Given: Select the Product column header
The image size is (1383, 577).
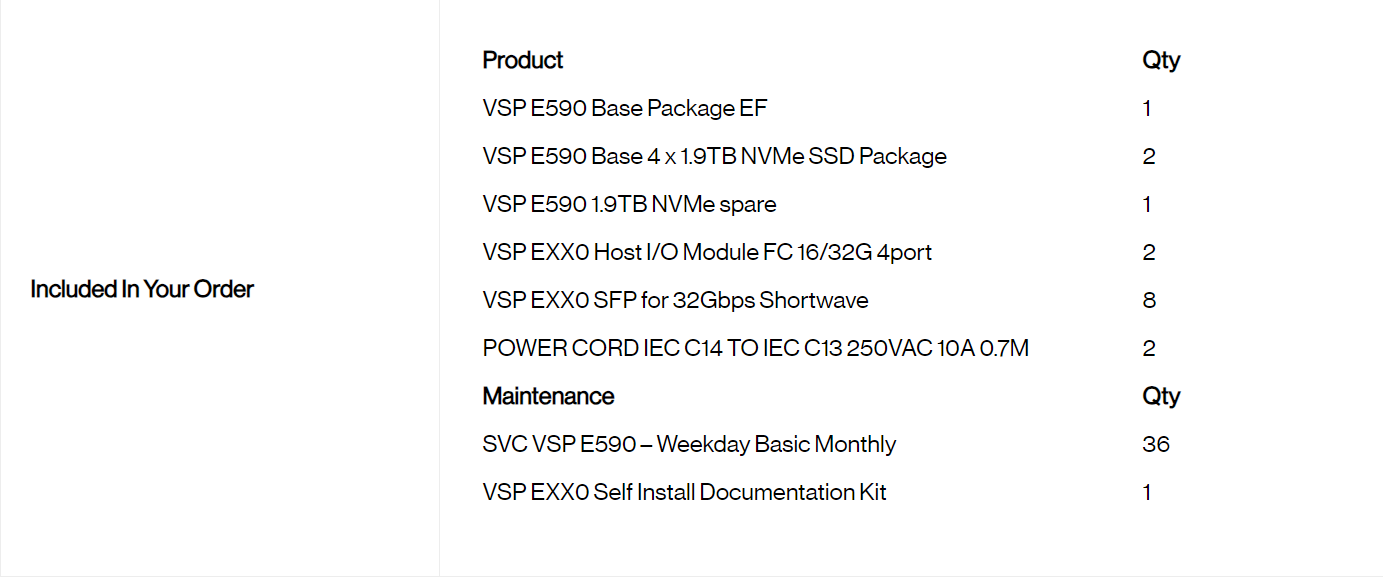Looking at the screenshot, I should coord(522,60).
